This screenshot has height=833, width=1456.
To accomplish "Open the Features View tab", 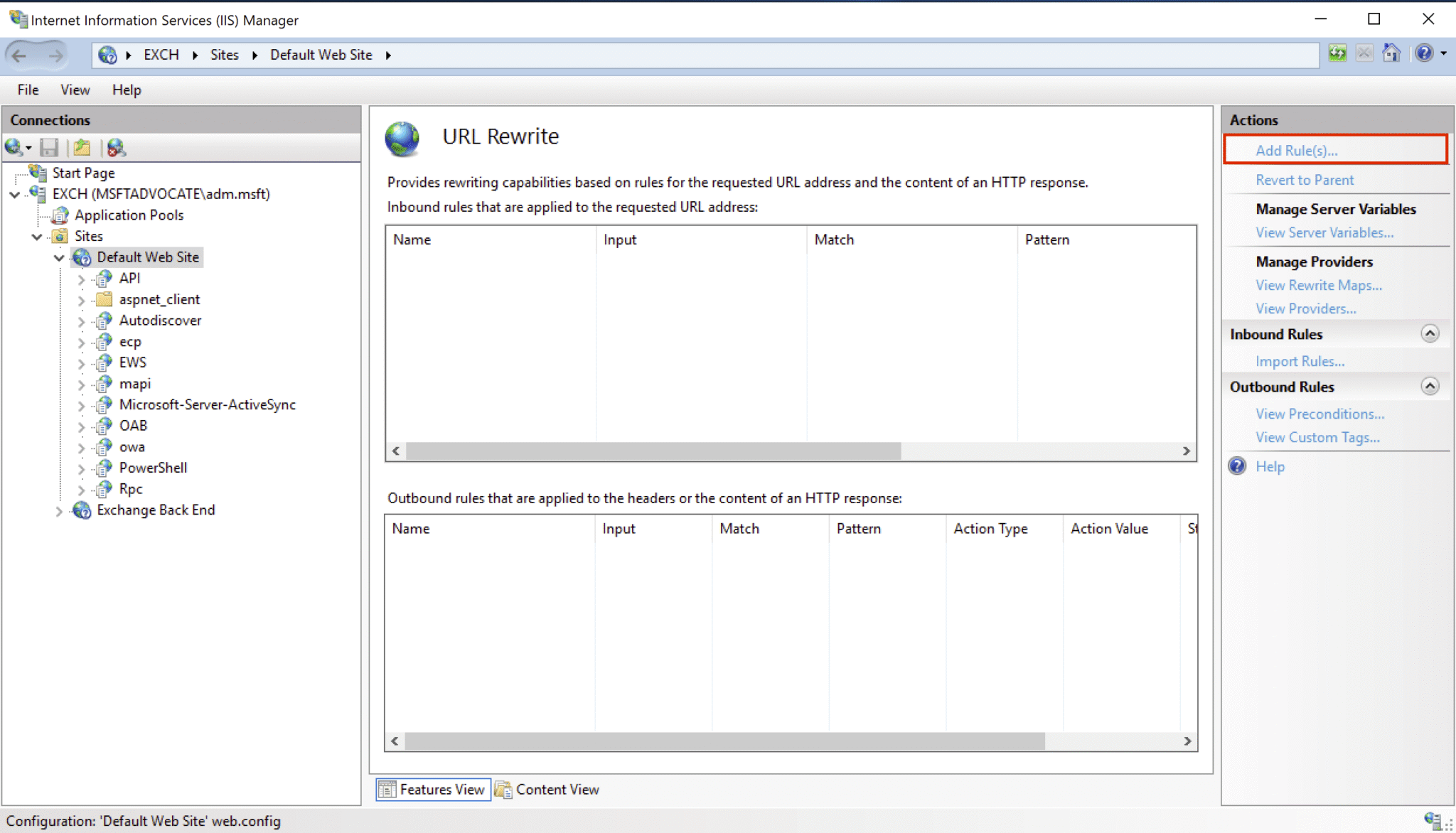I will [432, 789].
